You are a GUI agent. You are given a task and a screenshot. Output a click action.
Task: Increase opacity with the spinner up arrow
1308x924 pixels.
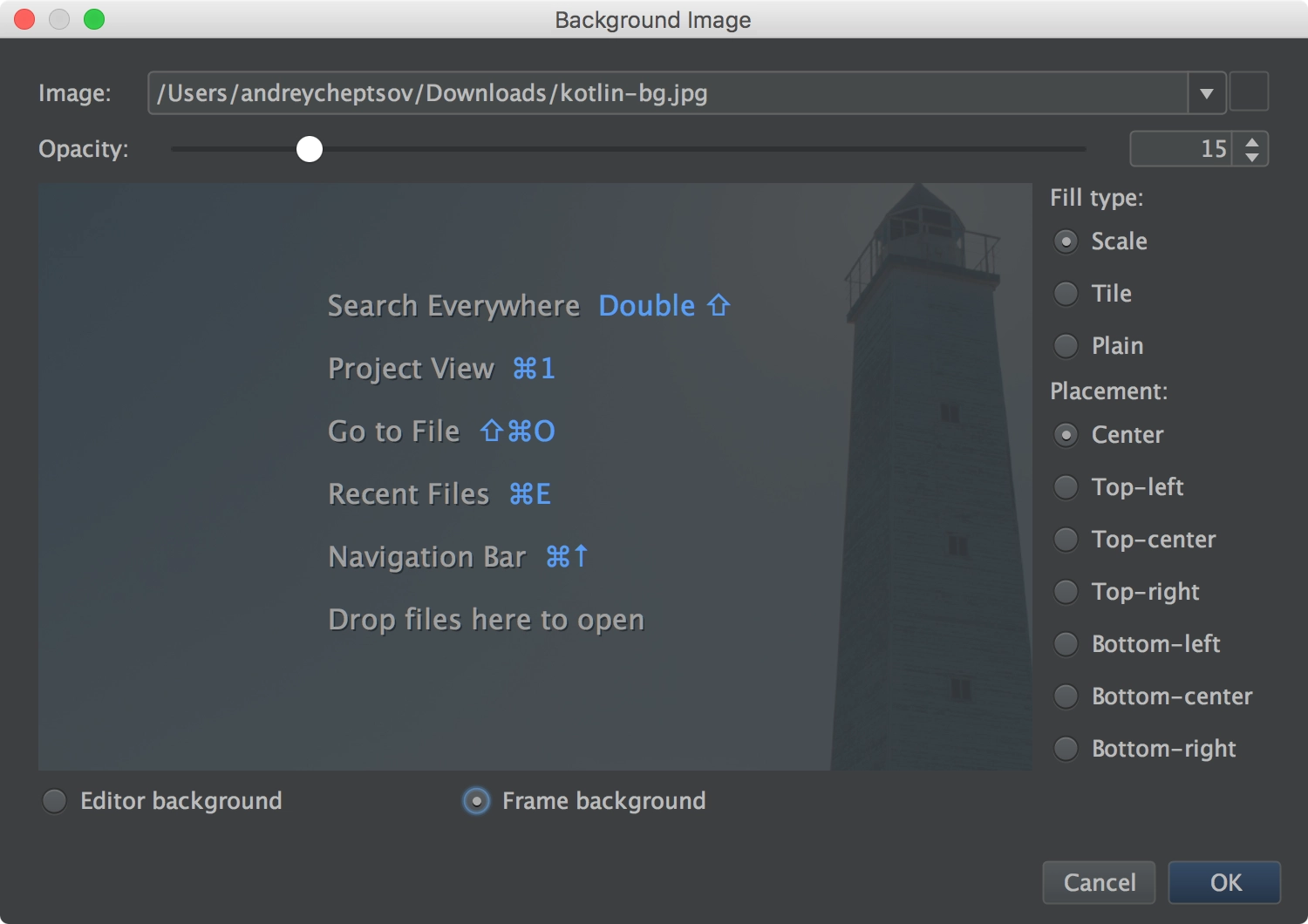[x=1252, y=142]
